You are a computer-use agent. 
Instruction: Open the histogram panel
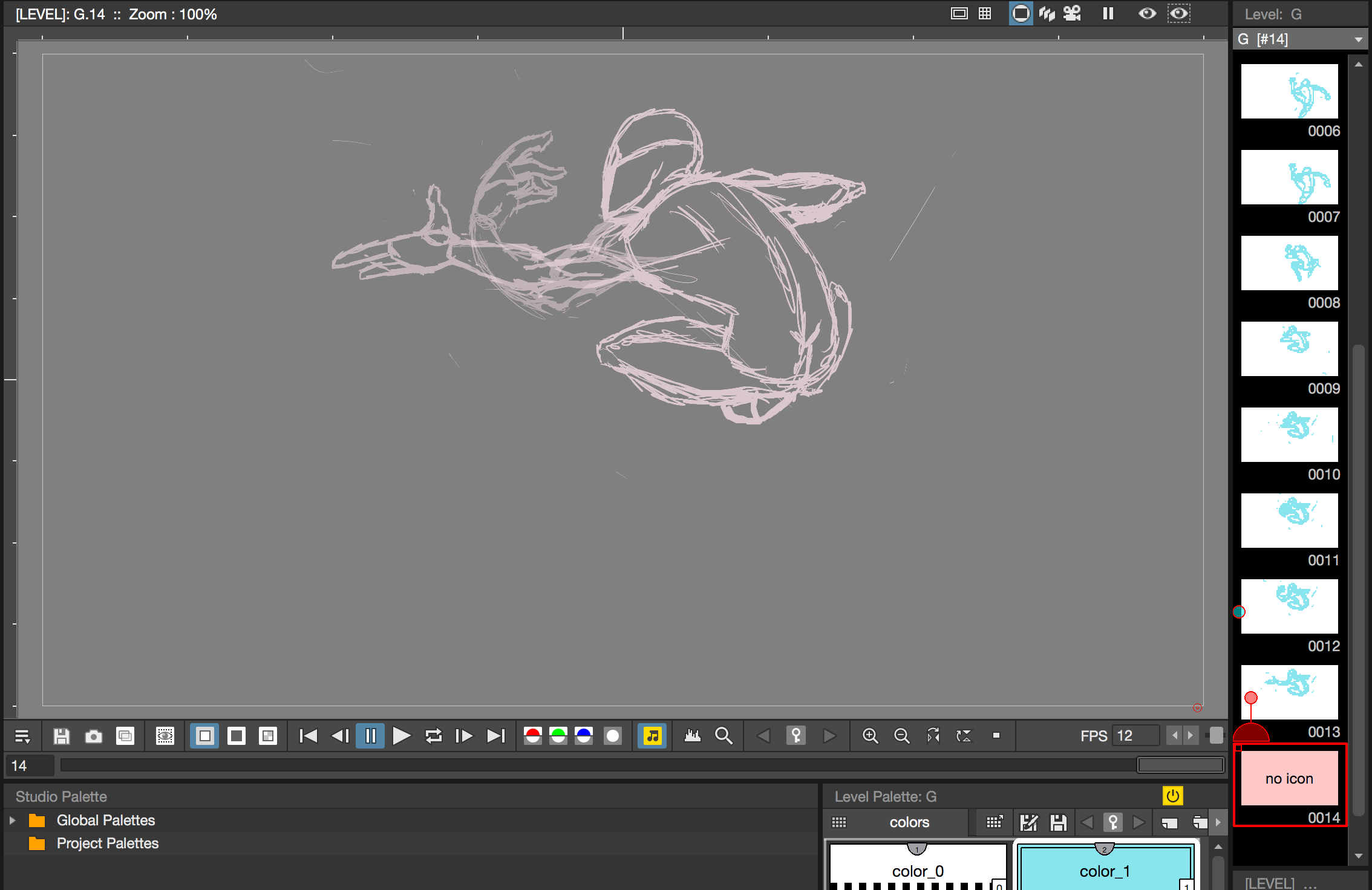693,736
